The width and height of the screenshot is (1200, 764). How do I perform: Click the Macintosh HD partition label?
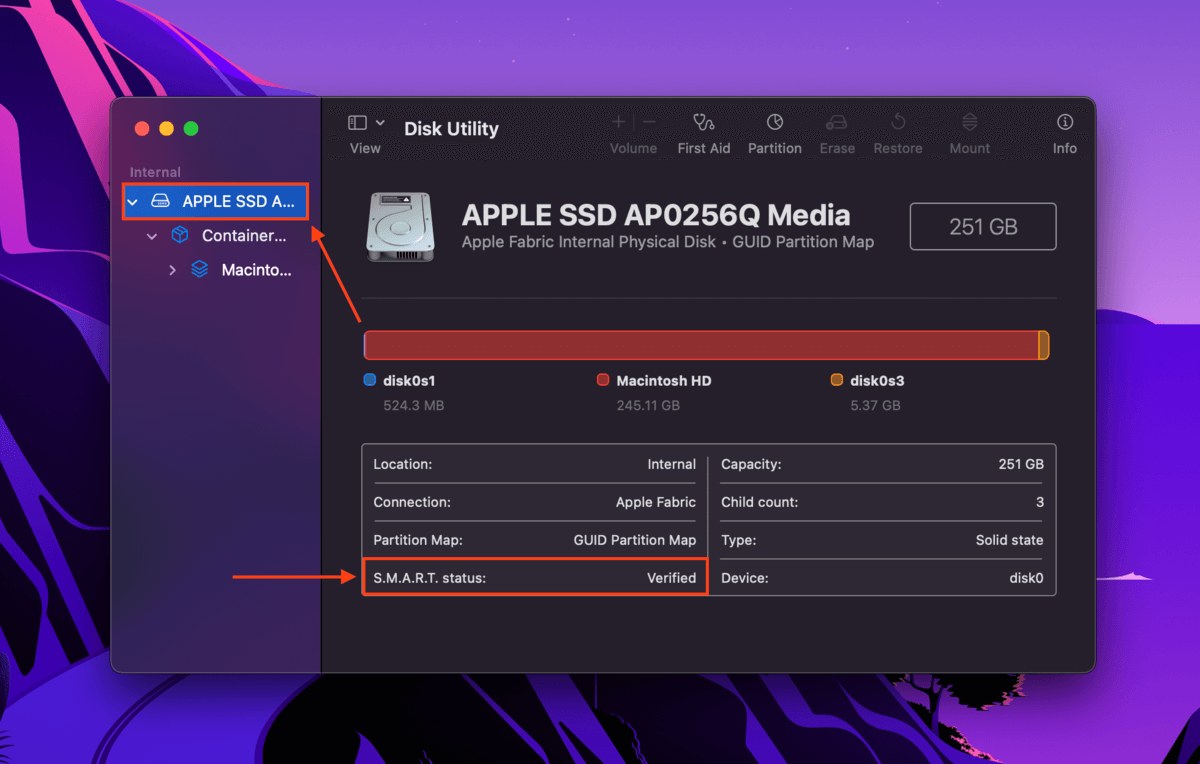[x=664, y=380]
